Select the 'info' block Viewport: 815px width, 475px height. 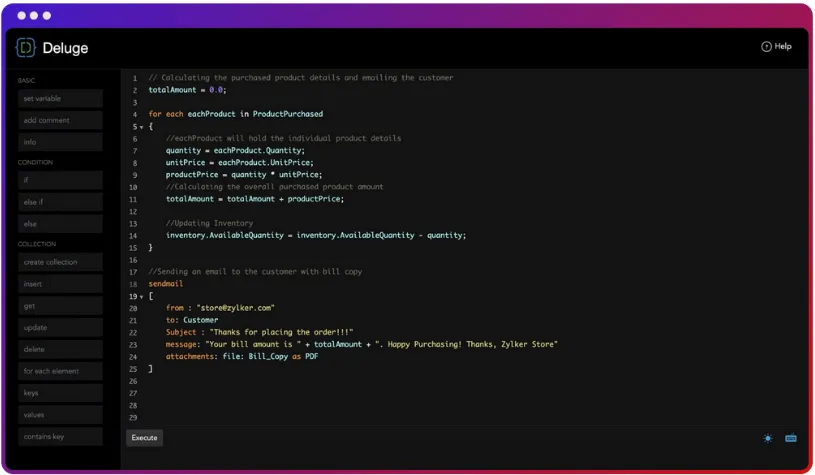(x=60, y=142)
